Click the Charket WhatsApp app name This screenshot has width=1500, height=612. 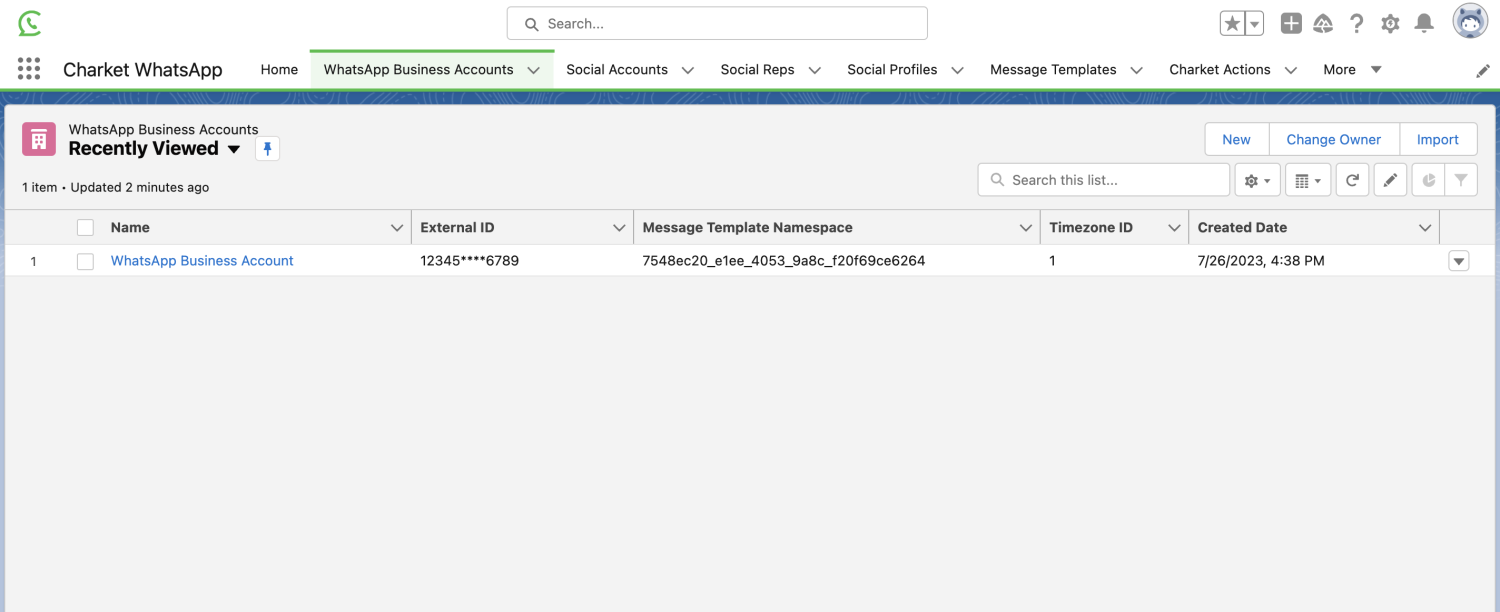click(143, 70)
